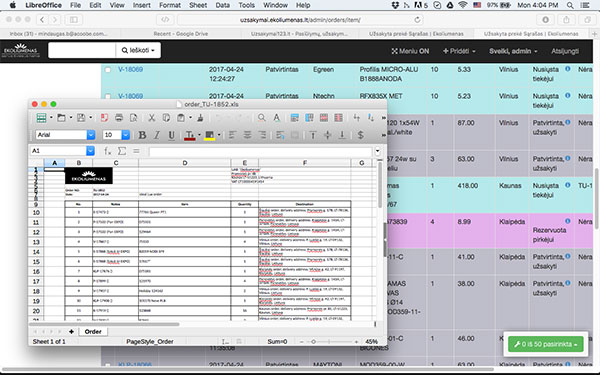Screen dimensions: 600x375
Task: Click the Cut scissors icon
Action: (x=152, y=118)
